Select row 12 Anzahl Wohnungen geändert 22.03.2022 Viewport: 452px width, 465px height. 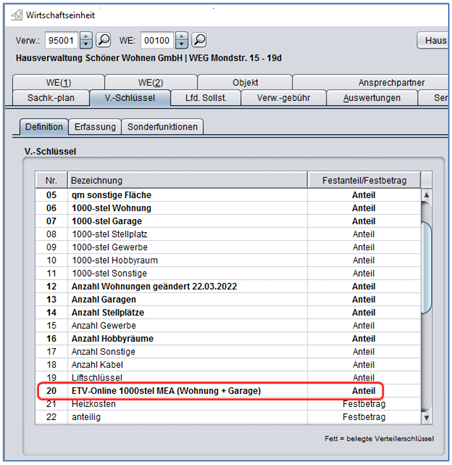pyautogui.click(x=228, y=286)
